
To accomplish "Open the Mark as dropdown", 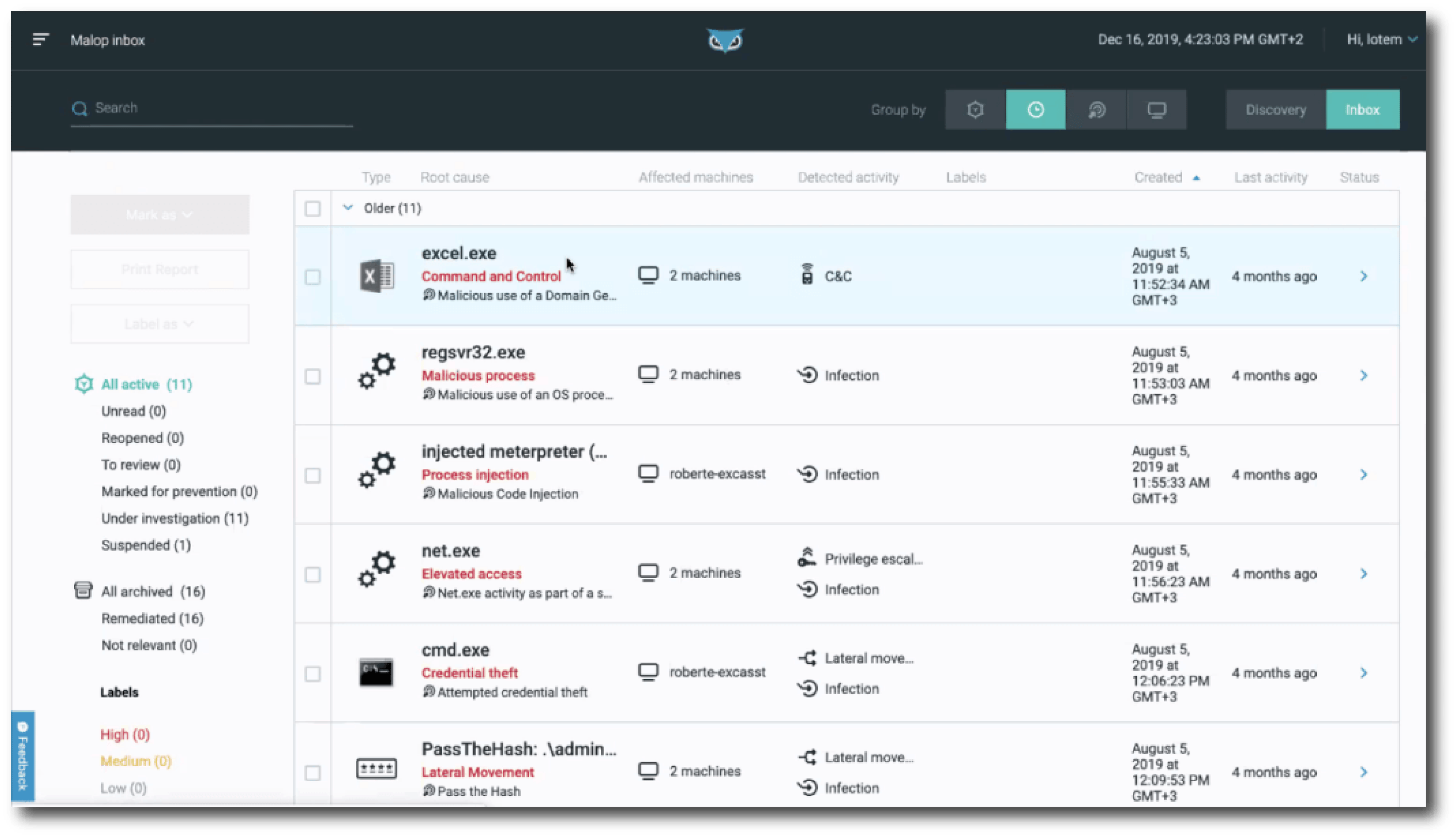I will click(x=159, y=215).
